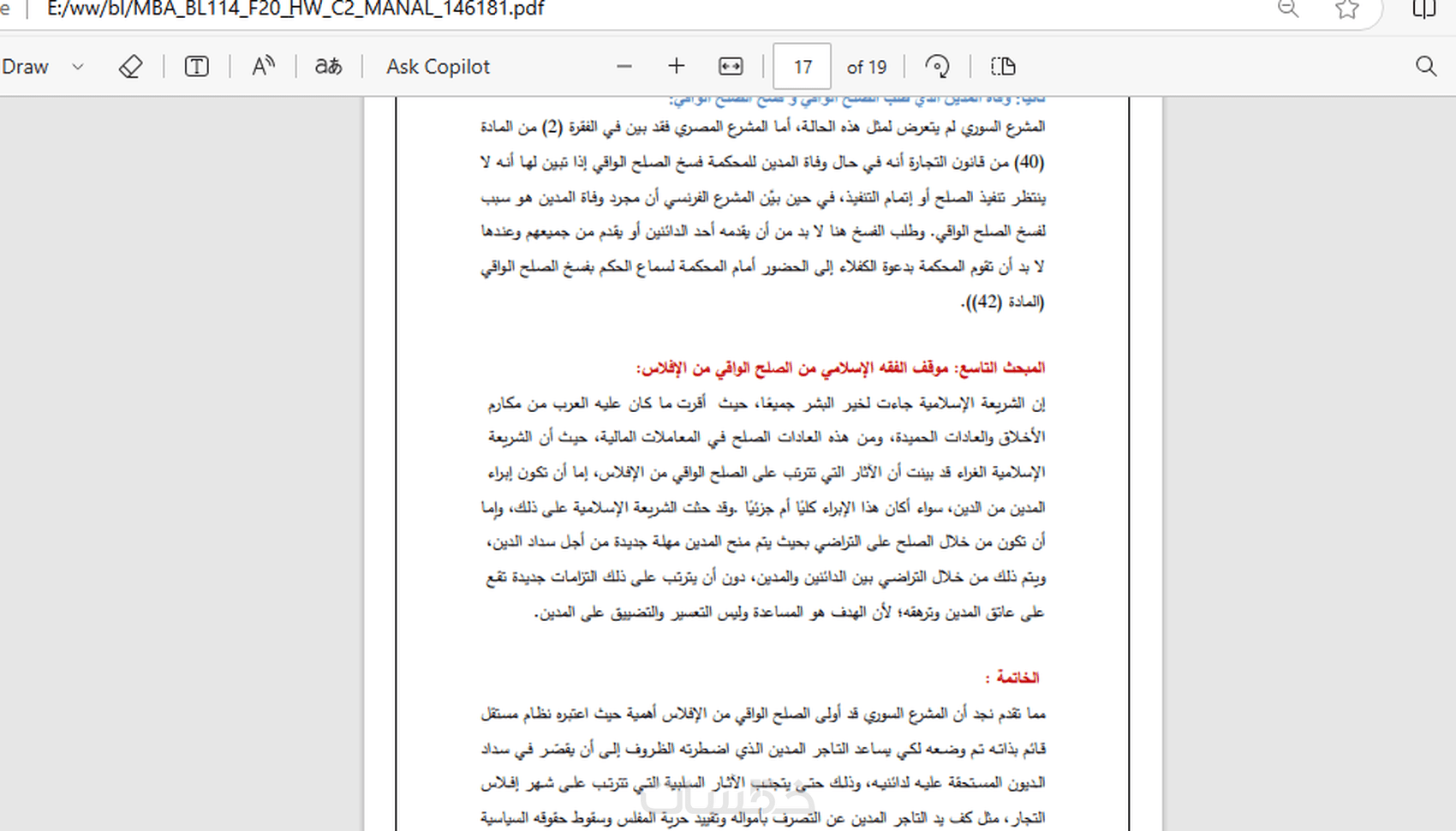Rotate the PDF page
This screenshot has width=1456, height=831.
938,67
